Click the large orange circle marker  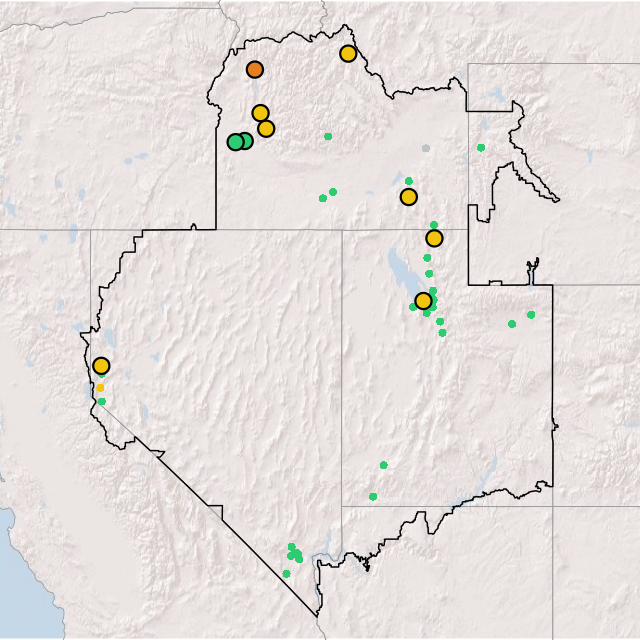pos(255,69)
